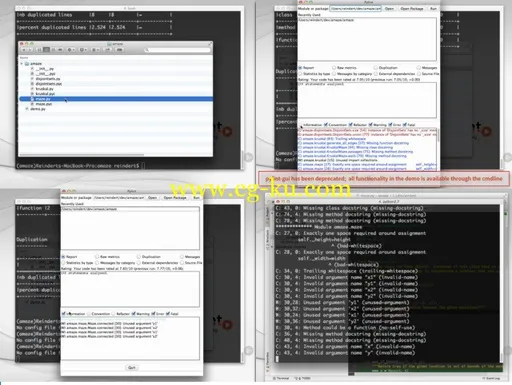This screenshot has height=385, width=512.
Task: Select External dependencies in top-right Pylint window
Action: [375, 74]
